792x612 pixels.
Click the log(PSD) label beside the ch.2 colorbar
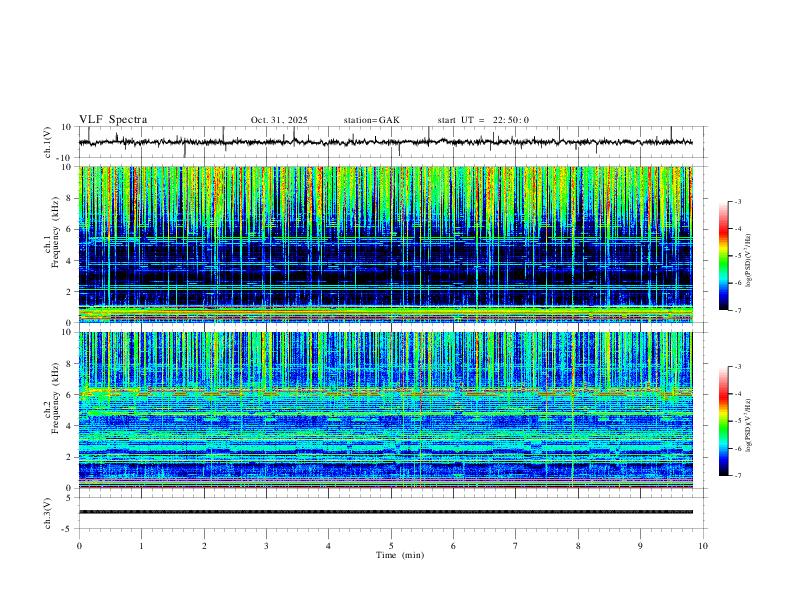coord(749,425)
